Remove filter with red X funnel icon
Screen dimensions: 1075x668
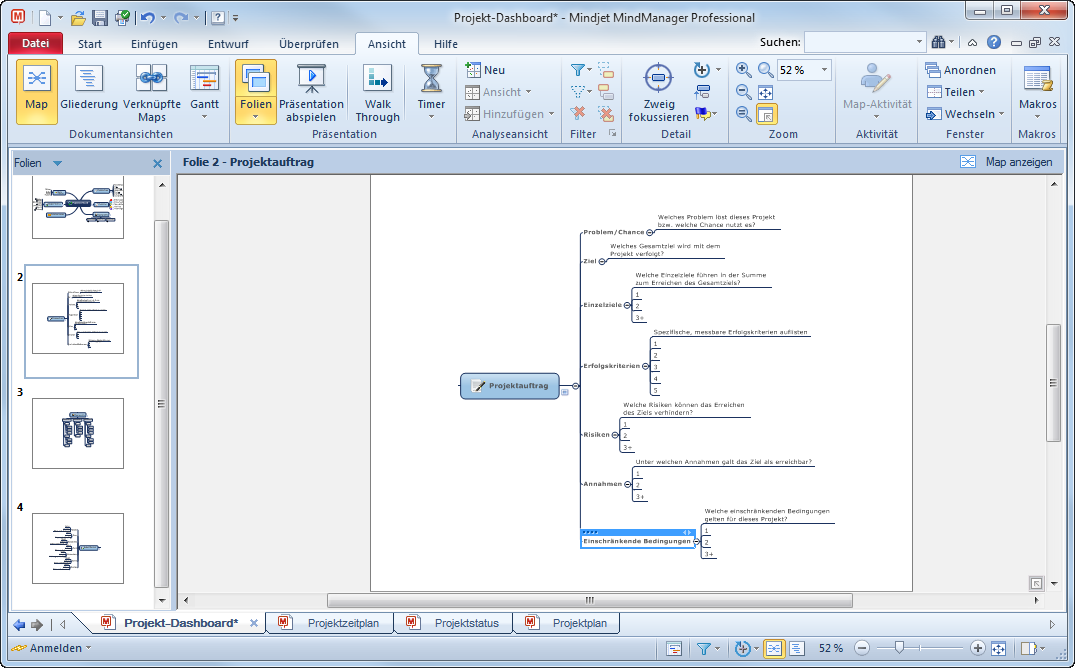[578, 113]
